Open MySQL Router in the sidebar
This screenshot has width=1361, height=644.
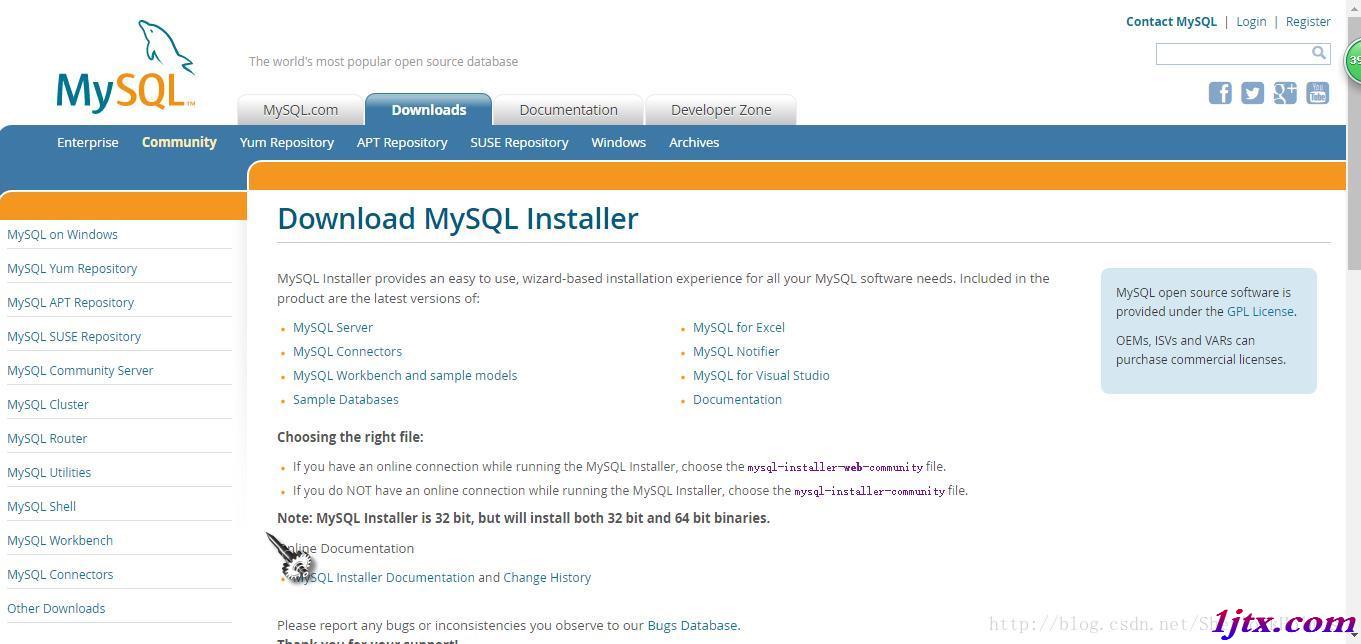coord(47,438)
